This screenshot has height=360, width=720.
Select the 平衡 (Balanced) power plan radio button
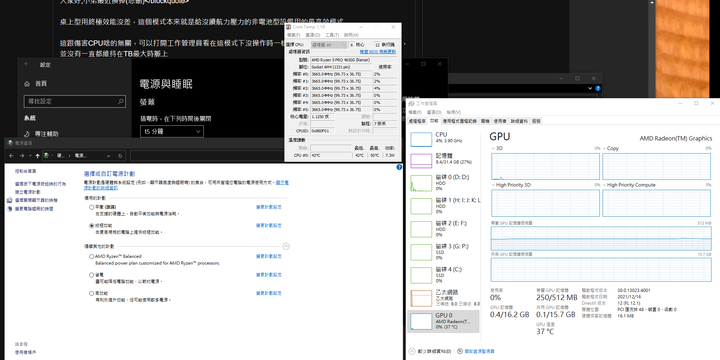tap(91, 207)
